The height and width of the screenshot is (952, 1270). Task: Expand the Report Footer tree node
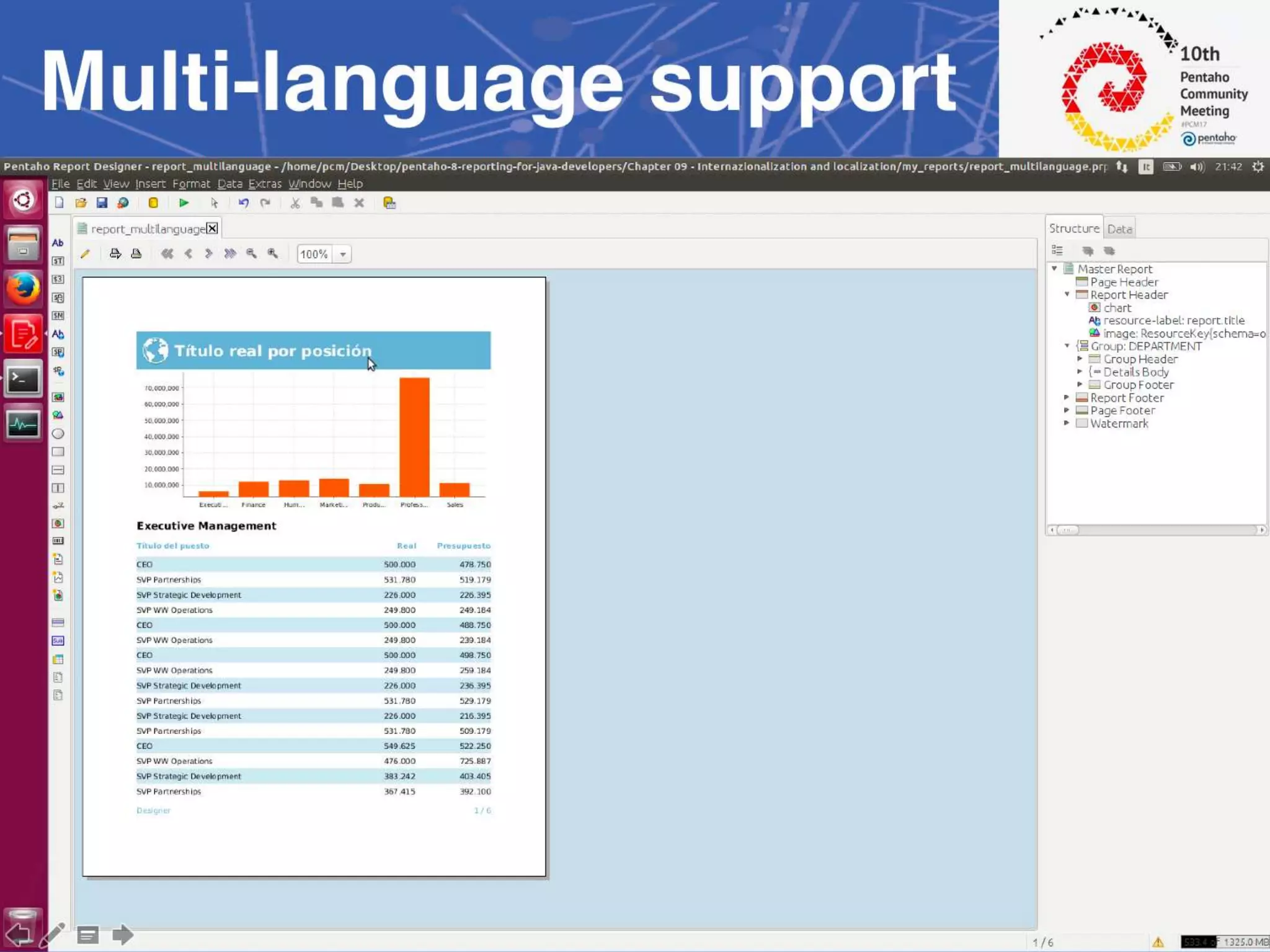point(1067,397)
